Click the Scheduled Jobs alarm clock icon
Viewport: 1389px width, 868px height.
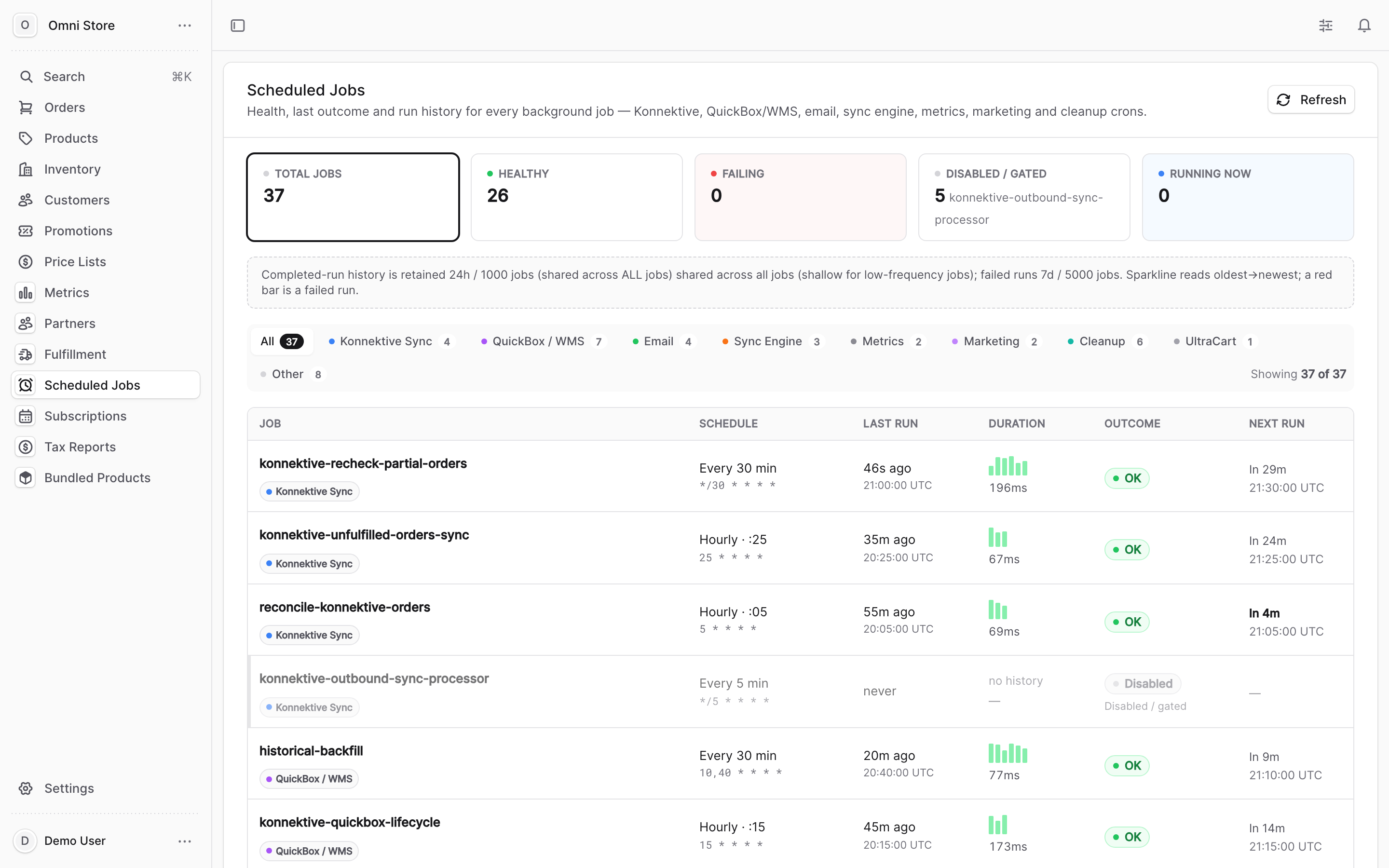tap(26, 385)
